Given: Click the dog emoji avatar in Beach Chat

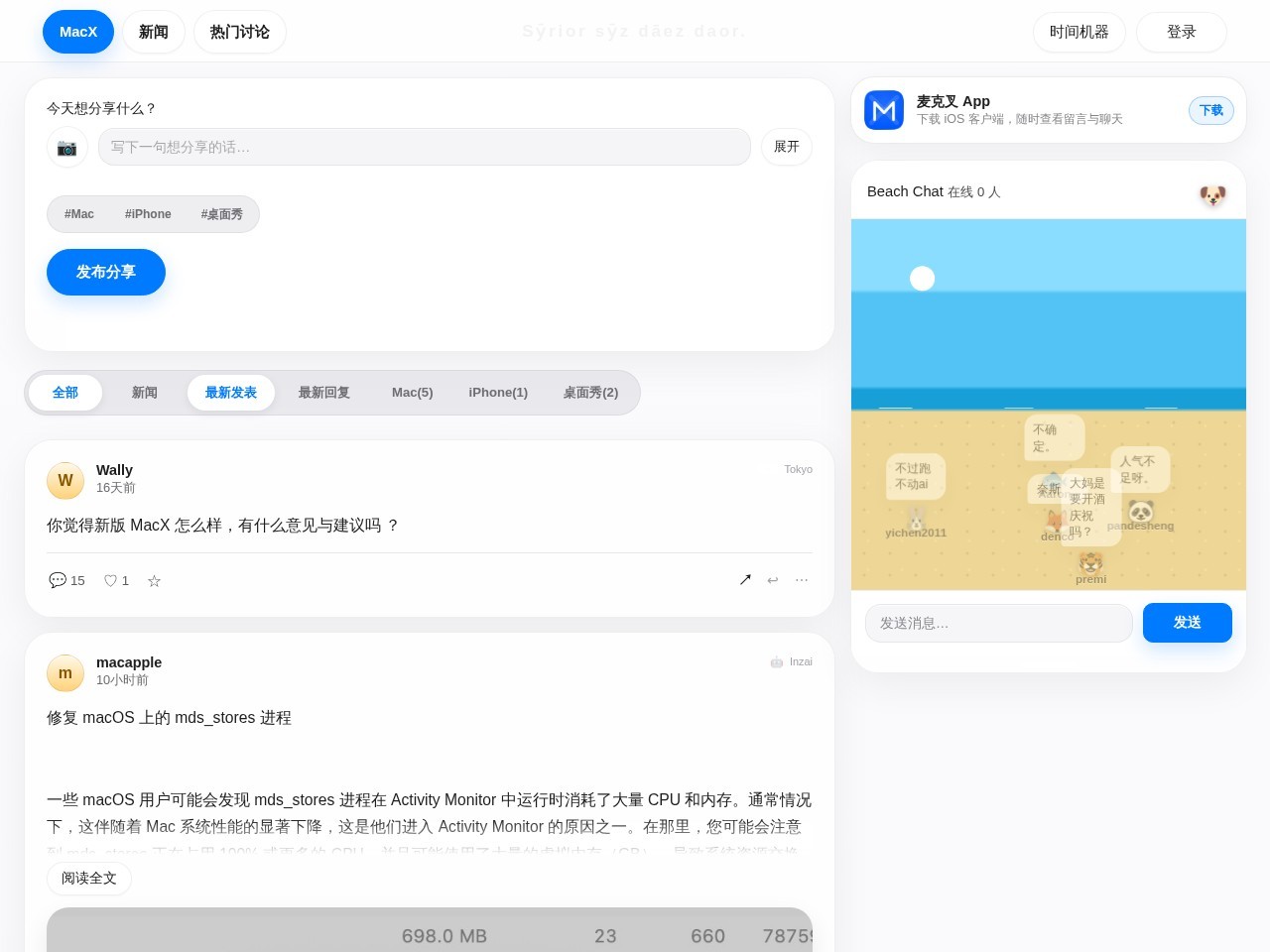Looking at the screenshot, I should 1212,194.
